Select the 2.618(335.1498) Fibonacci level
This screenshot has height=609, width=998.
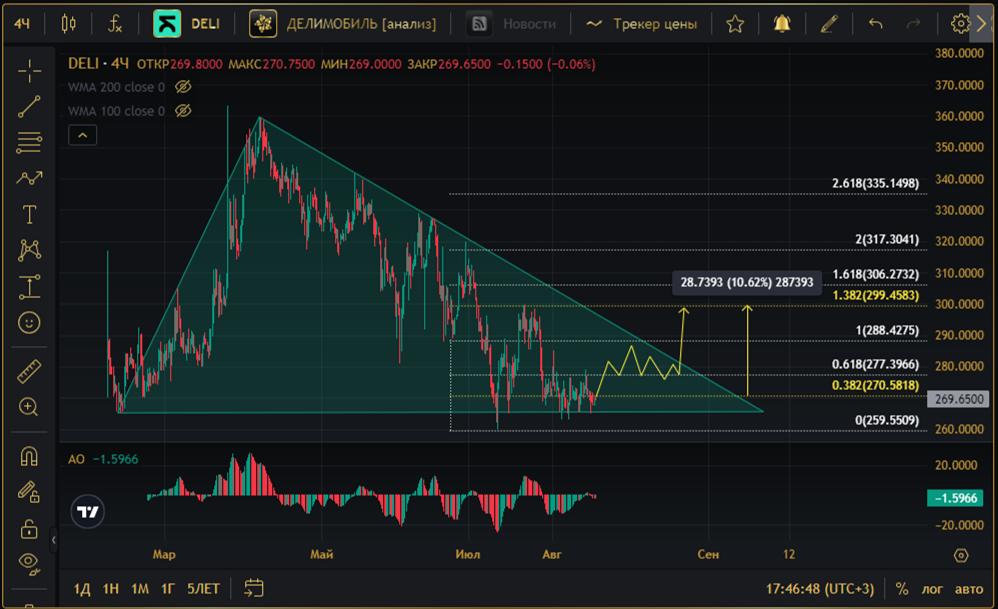(x=875, y=183)
